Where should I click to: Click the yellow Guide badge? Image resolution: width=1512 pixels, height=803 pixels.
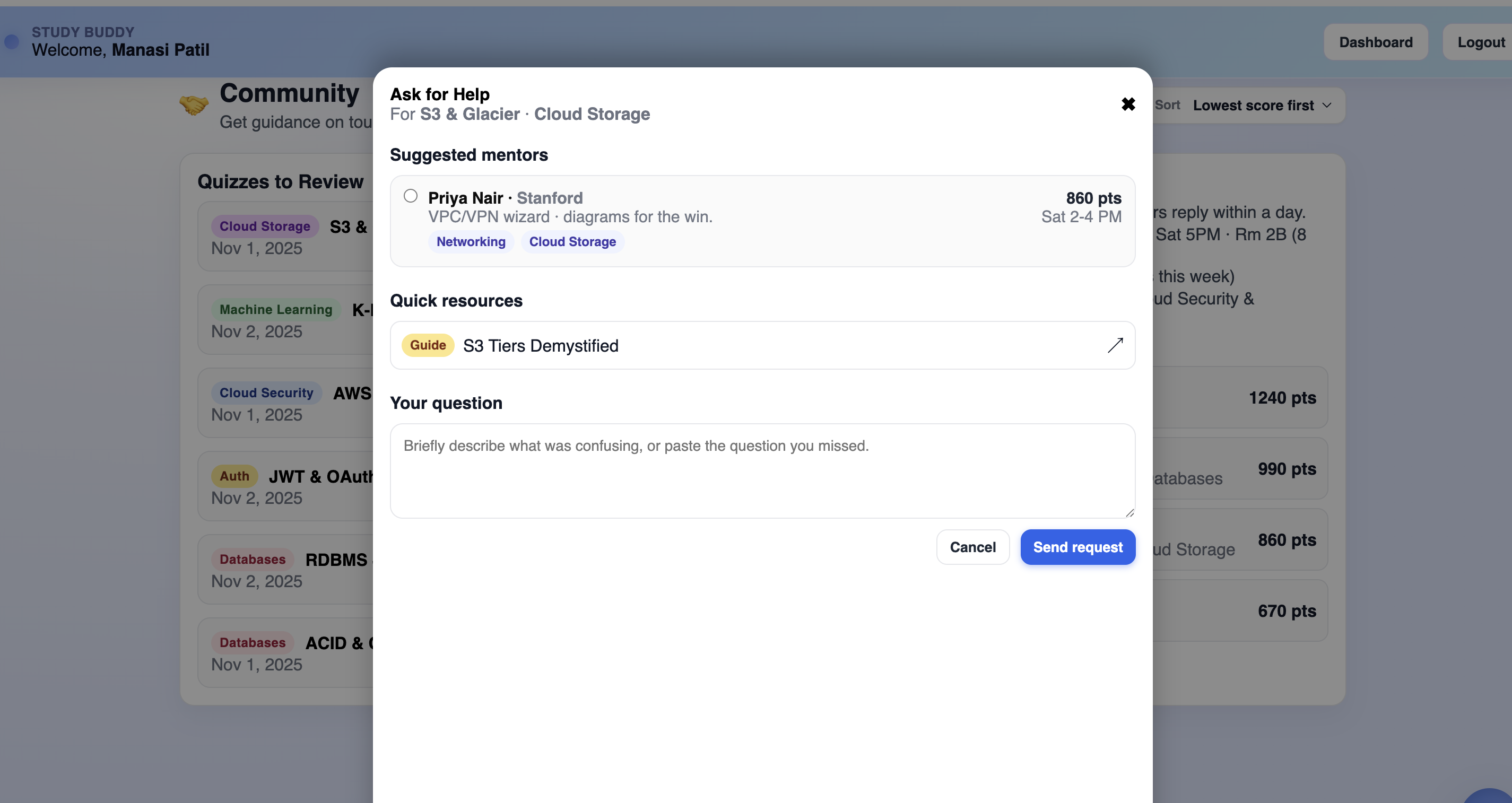pyautogui.click(x=428, y=345)
